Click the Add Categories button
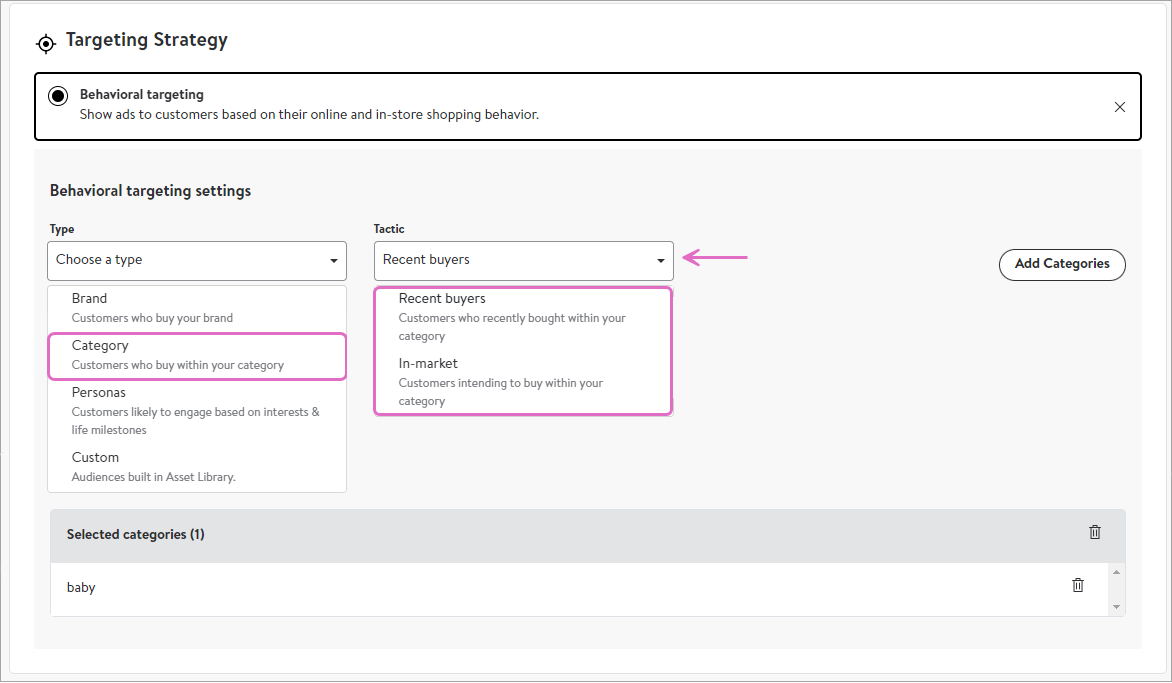 click(1061, 264)
